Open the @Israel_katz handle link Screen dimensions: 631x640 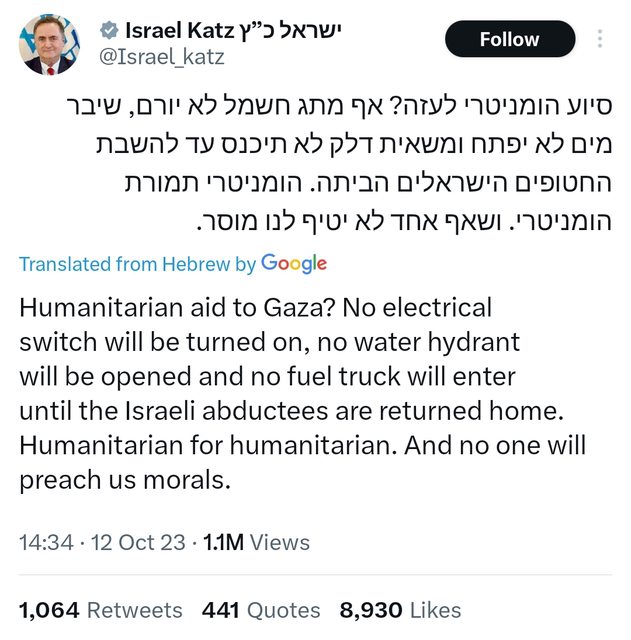pyautogui.click(x=162, y=57)
